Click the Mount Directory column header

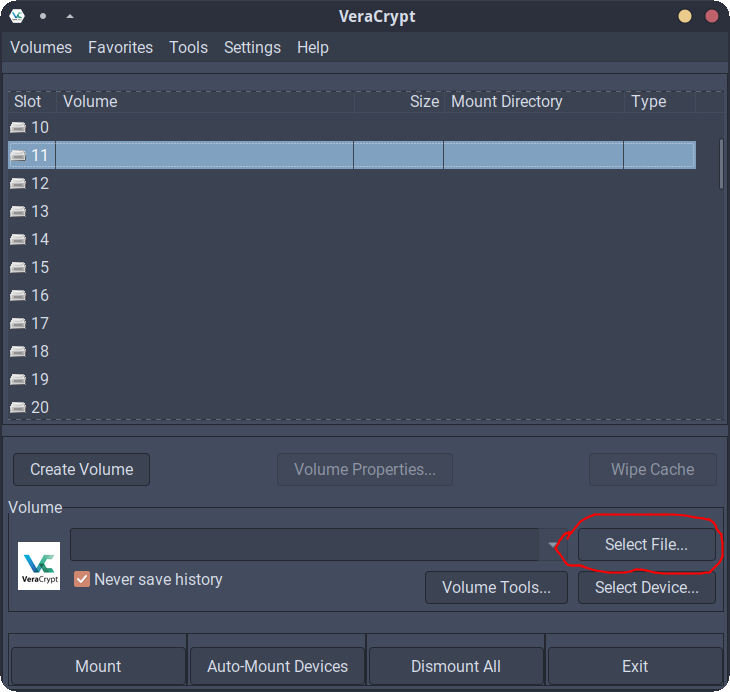click(534, 102)
